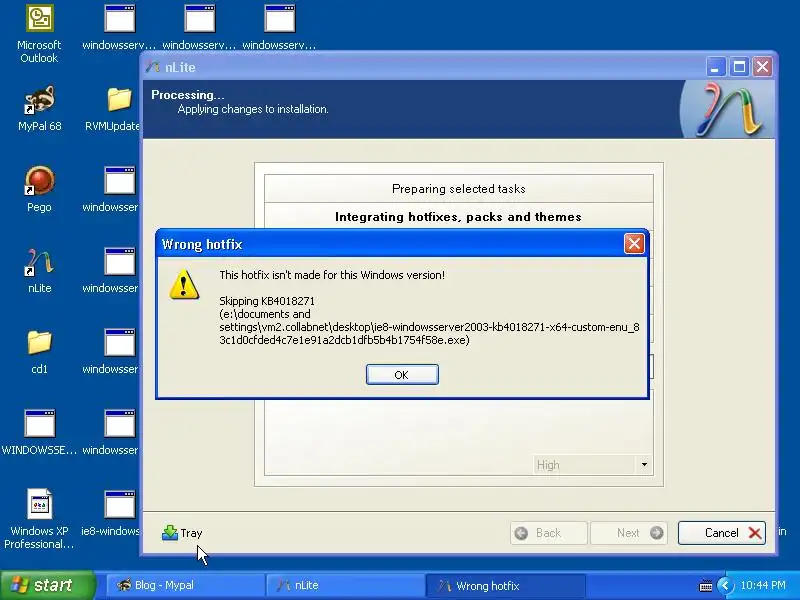The width and height of the screenshot is (800, 600).
Task: Select second windowsserv file in top row
Action: 199,28
